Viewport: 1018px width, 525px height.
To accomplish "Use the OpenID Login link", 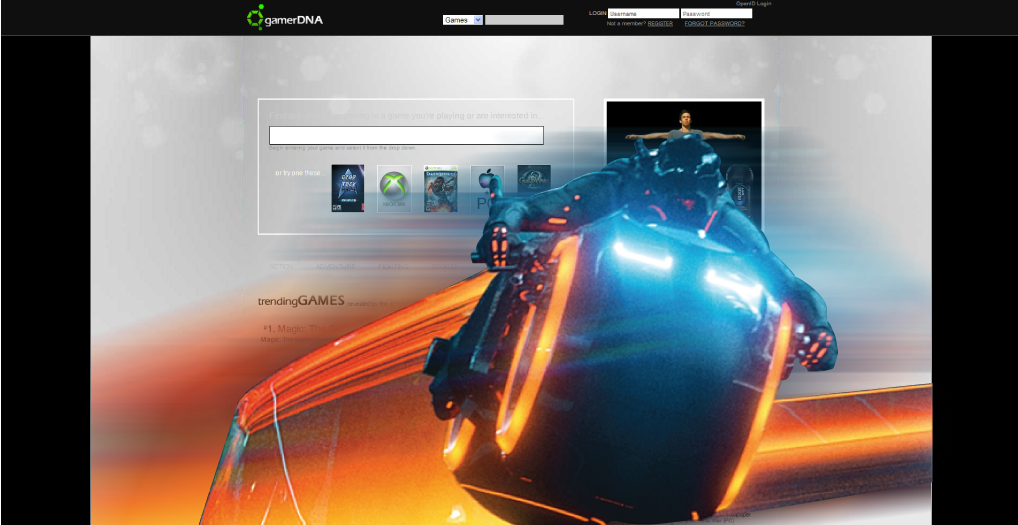I will click(x=754, y=4).
